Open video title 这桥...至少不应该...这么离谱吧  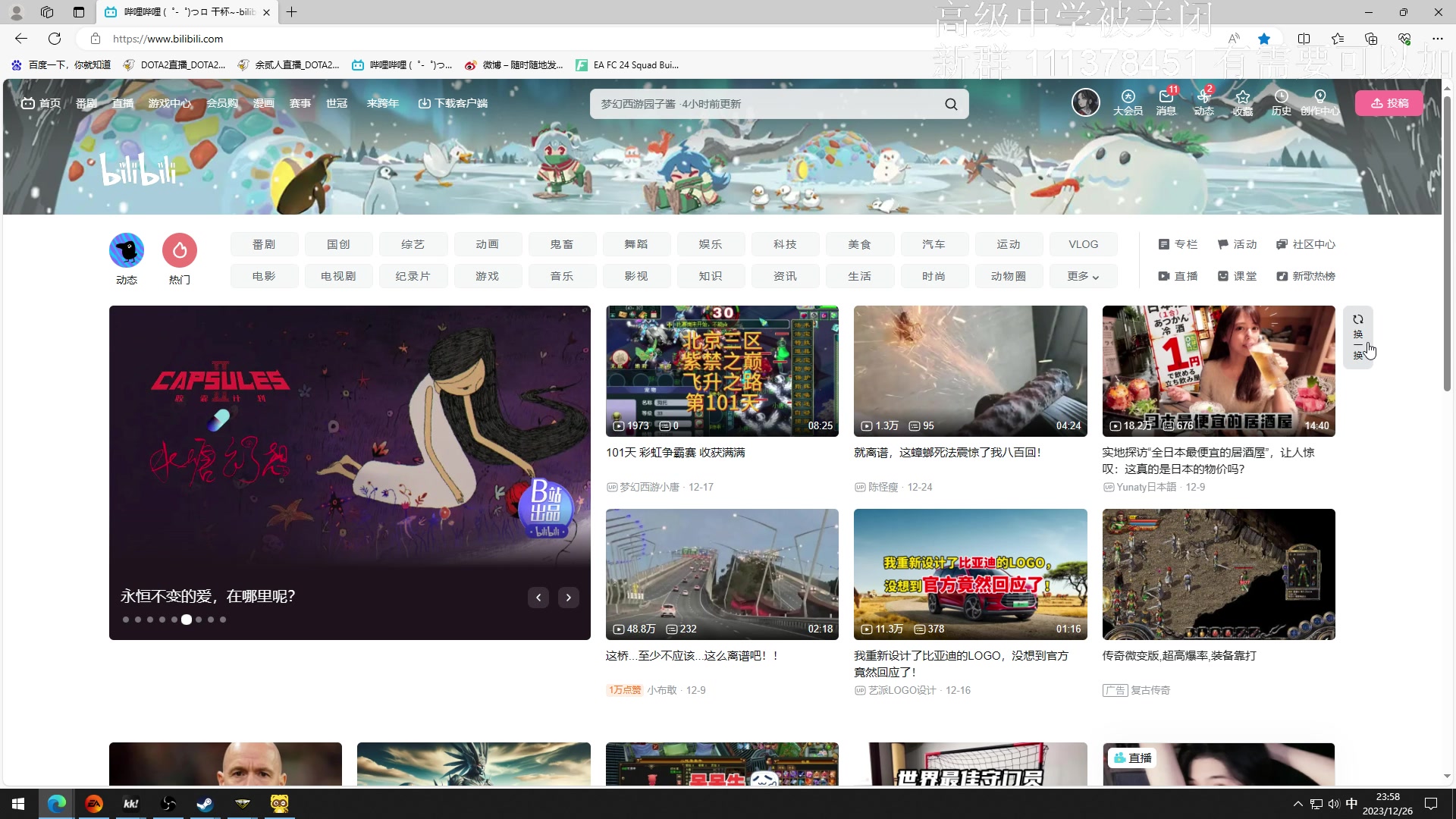(x=692, y=656)
